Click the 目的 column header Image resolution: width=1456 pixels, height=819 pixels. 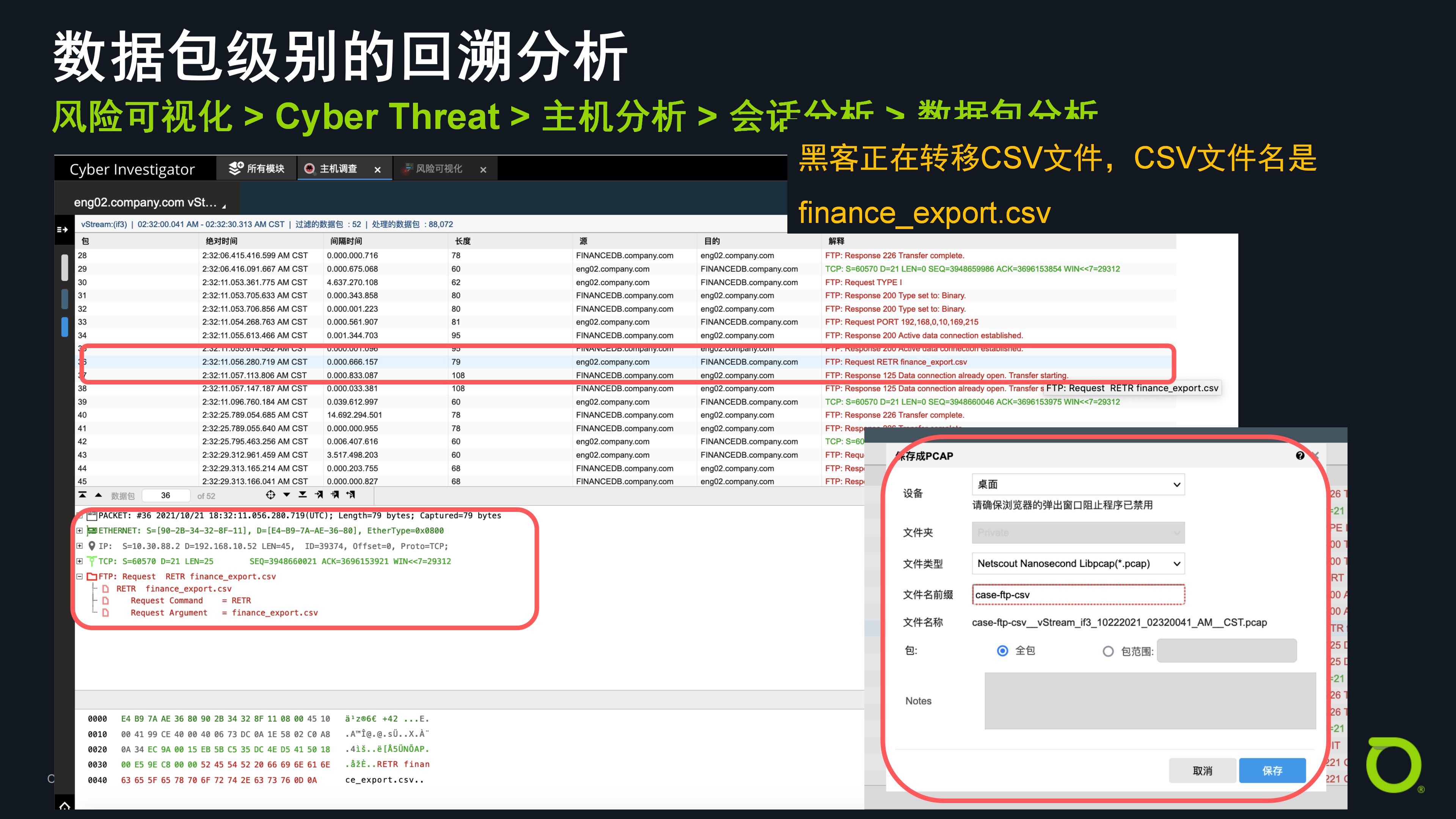[759, 242]
